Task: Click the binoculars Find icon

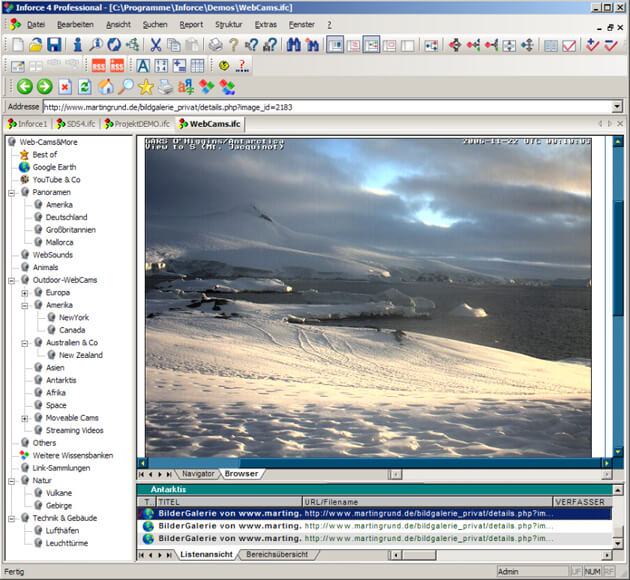Action: [x=294, y=45]
